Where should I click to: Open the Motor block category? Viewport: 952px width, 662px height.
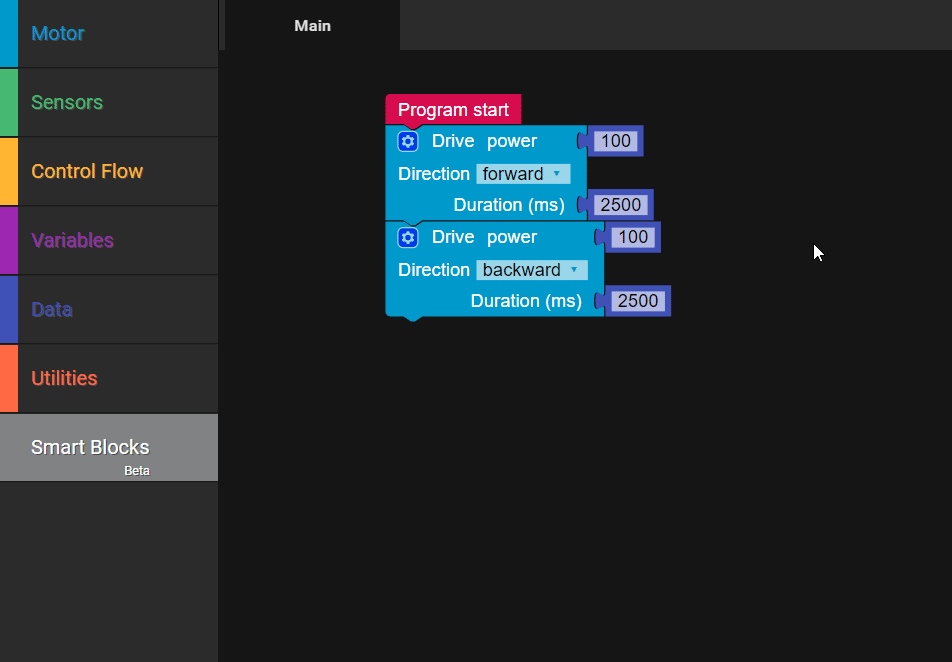point(109,33)
